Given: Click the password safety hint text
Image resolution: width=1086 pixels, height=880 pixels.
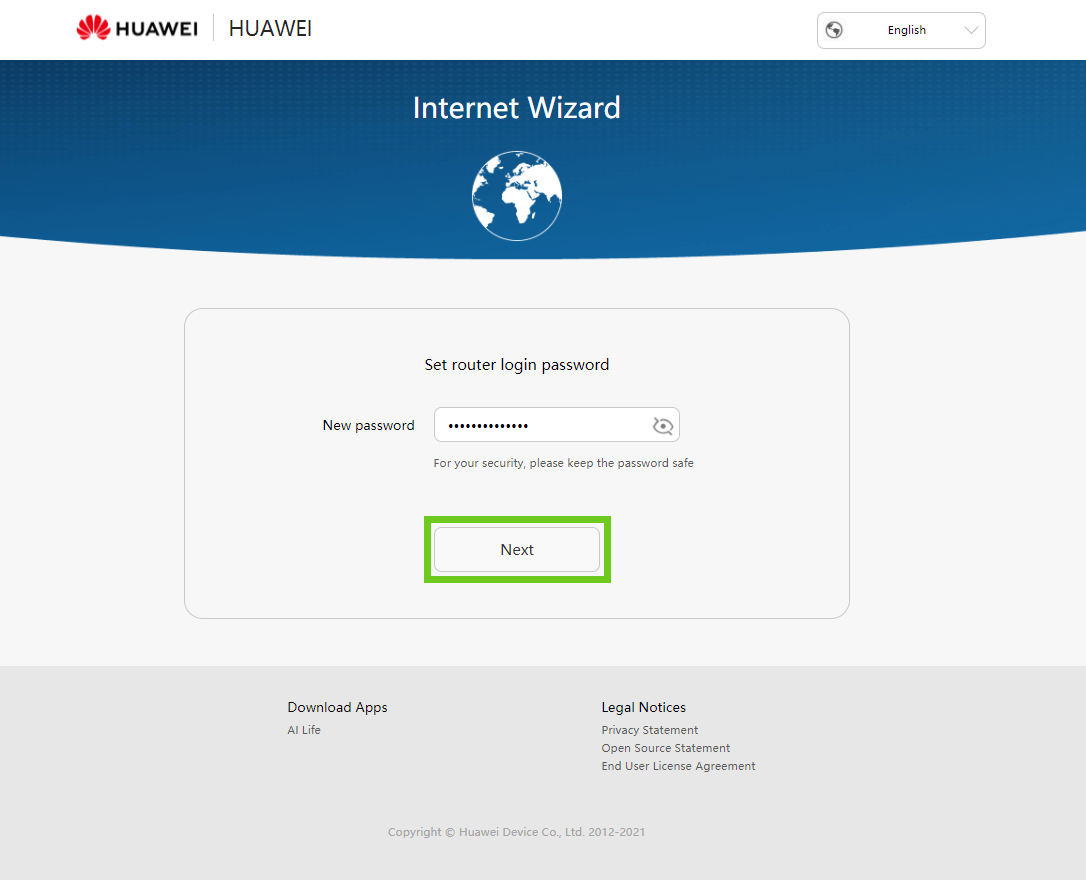Looking at the screenshot, I should point(563,463).
